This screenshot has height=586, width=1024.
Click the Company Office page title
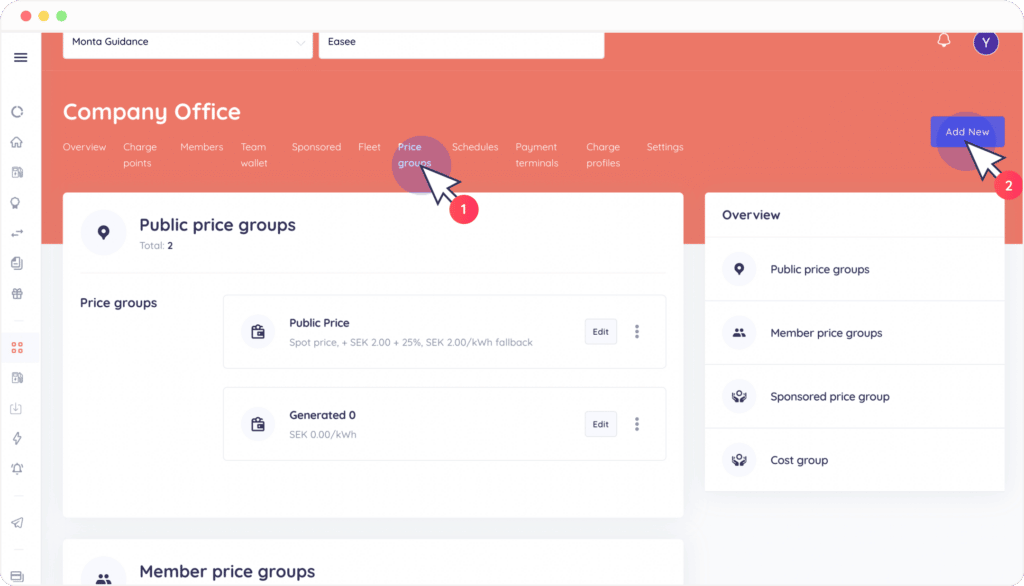tap(152, 112)
